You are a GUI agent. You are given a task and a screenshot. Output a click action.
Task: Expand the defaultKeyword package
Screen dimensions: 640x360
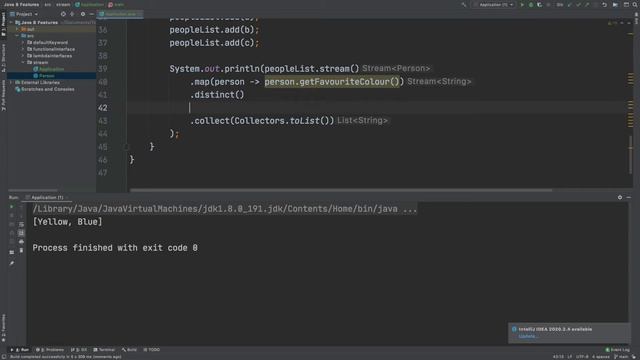(23, 42)
